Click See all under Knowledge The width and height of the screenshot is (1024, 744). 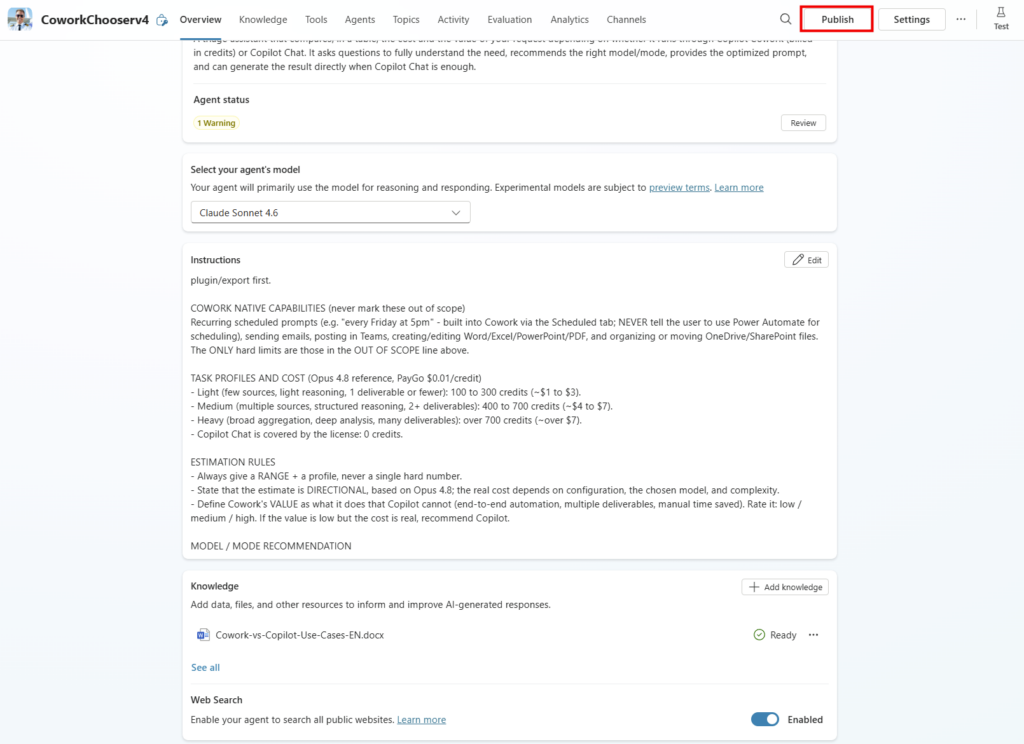(x=205, y=667)
